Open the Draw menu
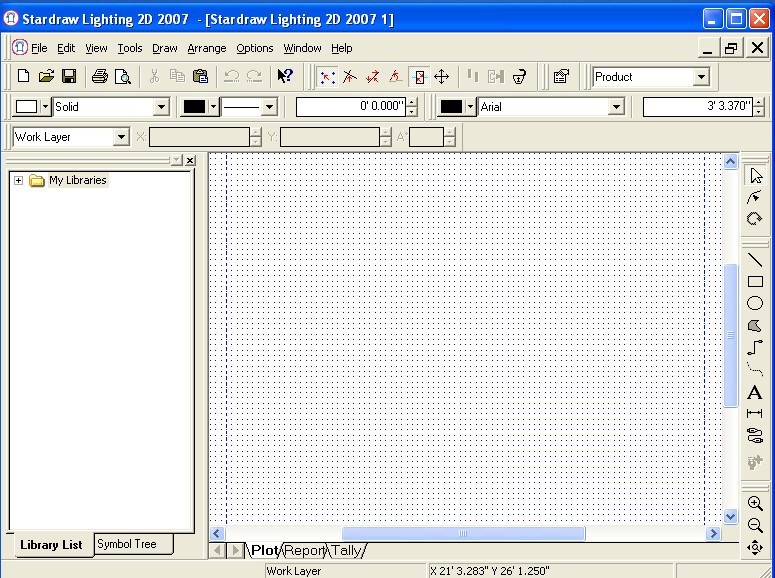This screenshot has width=775, height=578. (165, 48)
